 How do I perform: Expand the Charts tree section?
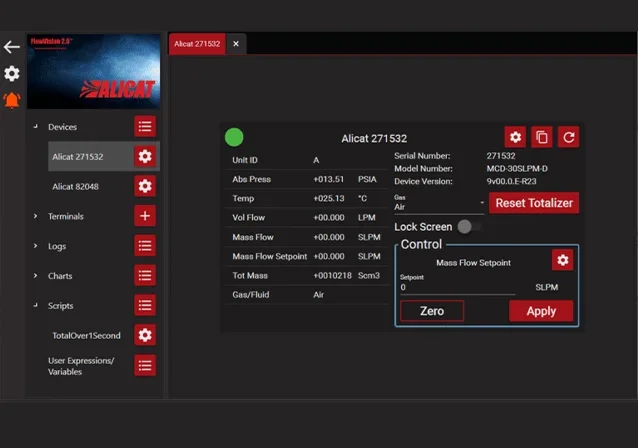coord(36,276)
